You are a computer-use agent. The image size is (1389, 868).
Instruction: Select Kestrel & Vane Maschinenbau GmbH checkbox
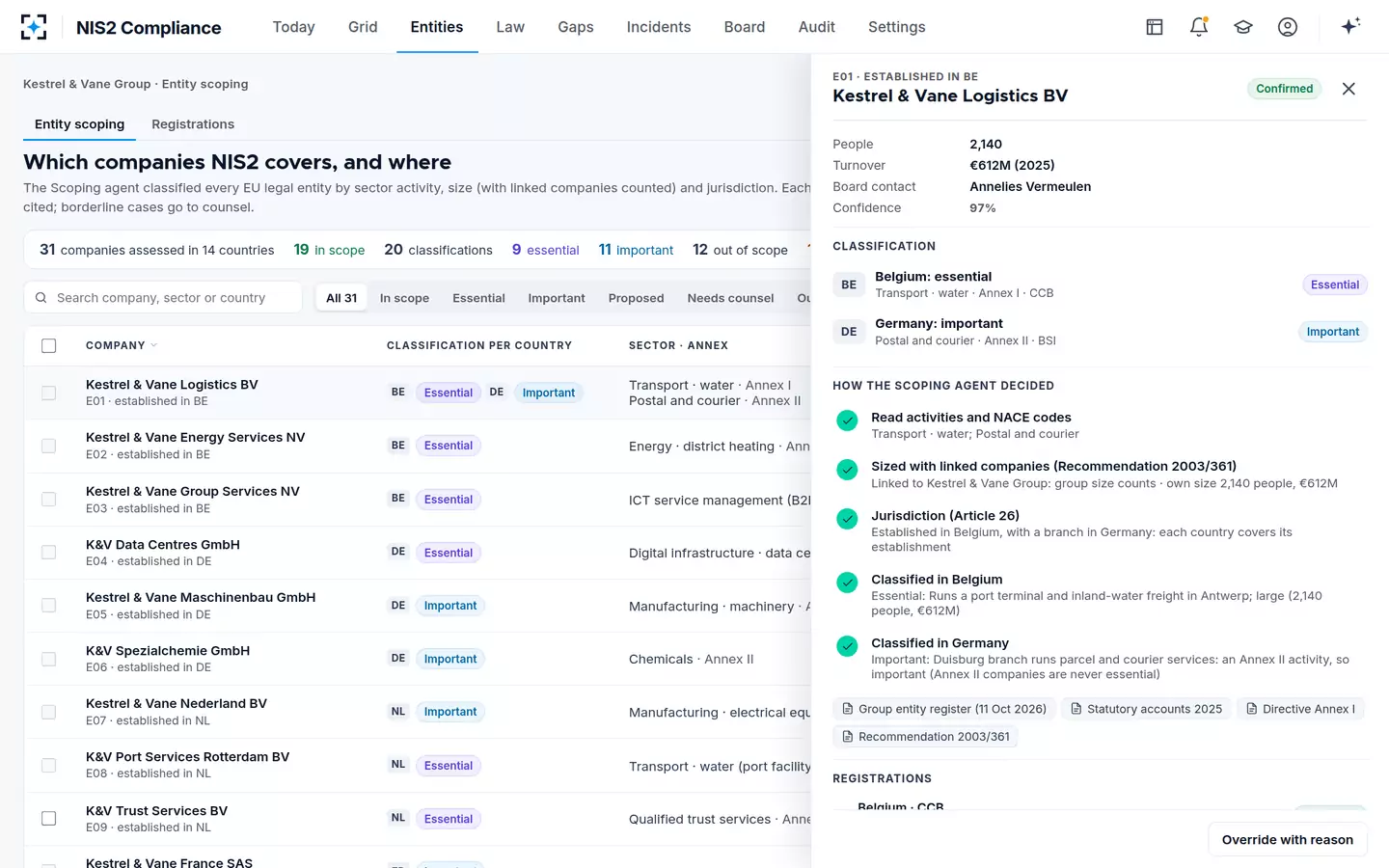[49, 606]
